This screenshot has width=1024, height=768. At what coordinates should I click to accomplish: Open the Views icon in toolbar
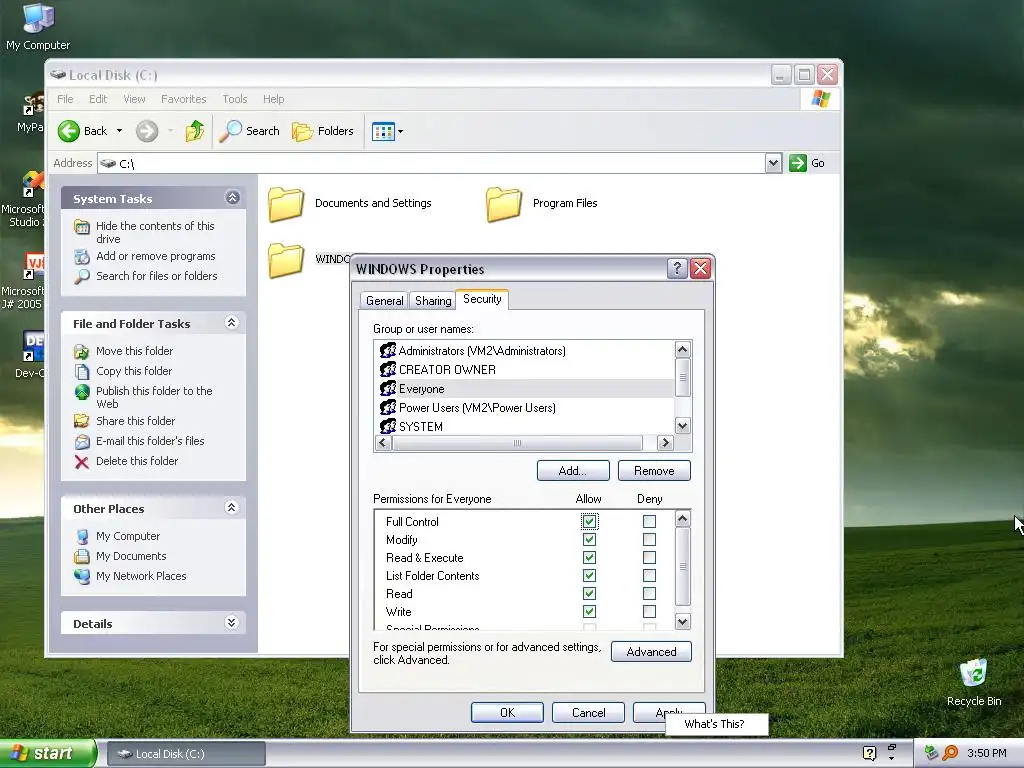(383, 131)
